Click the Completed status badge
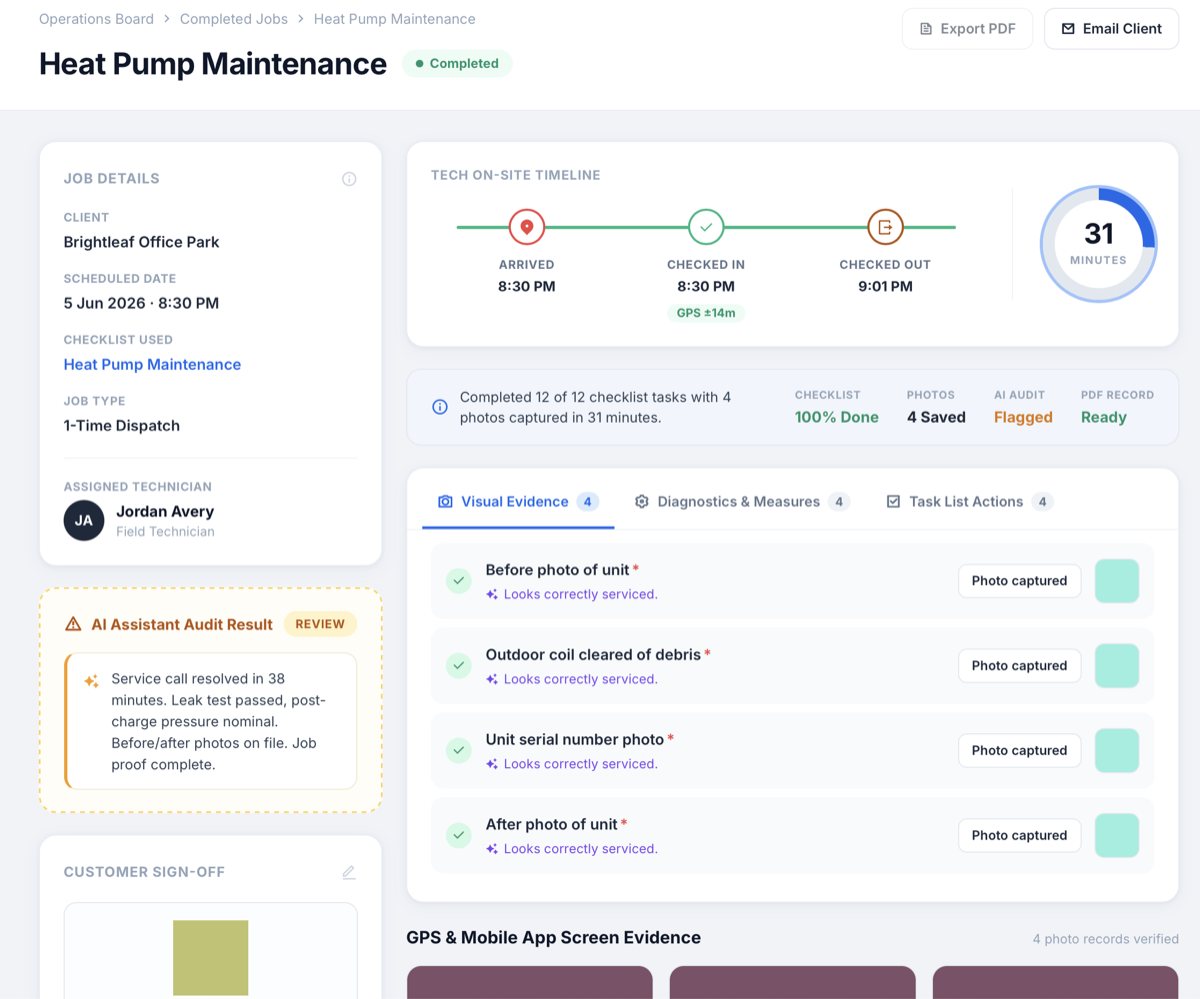 [x=457, y=64]
